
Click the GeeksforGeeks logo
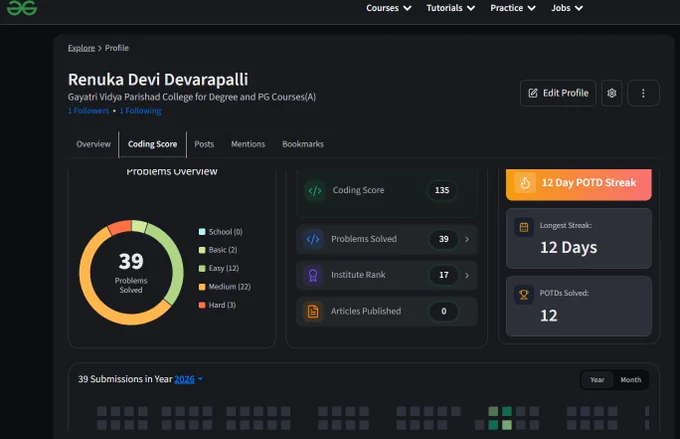[x=22, y=7]
